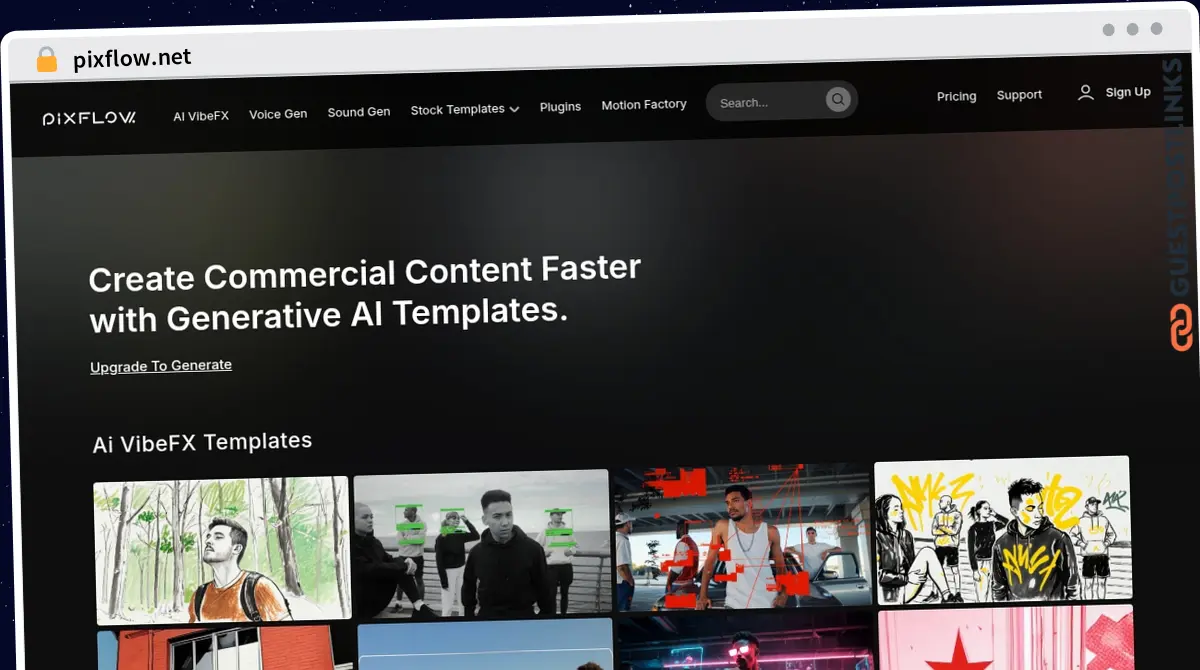Open the red glitch pixel template thumbnail

[x=743, y=537]
